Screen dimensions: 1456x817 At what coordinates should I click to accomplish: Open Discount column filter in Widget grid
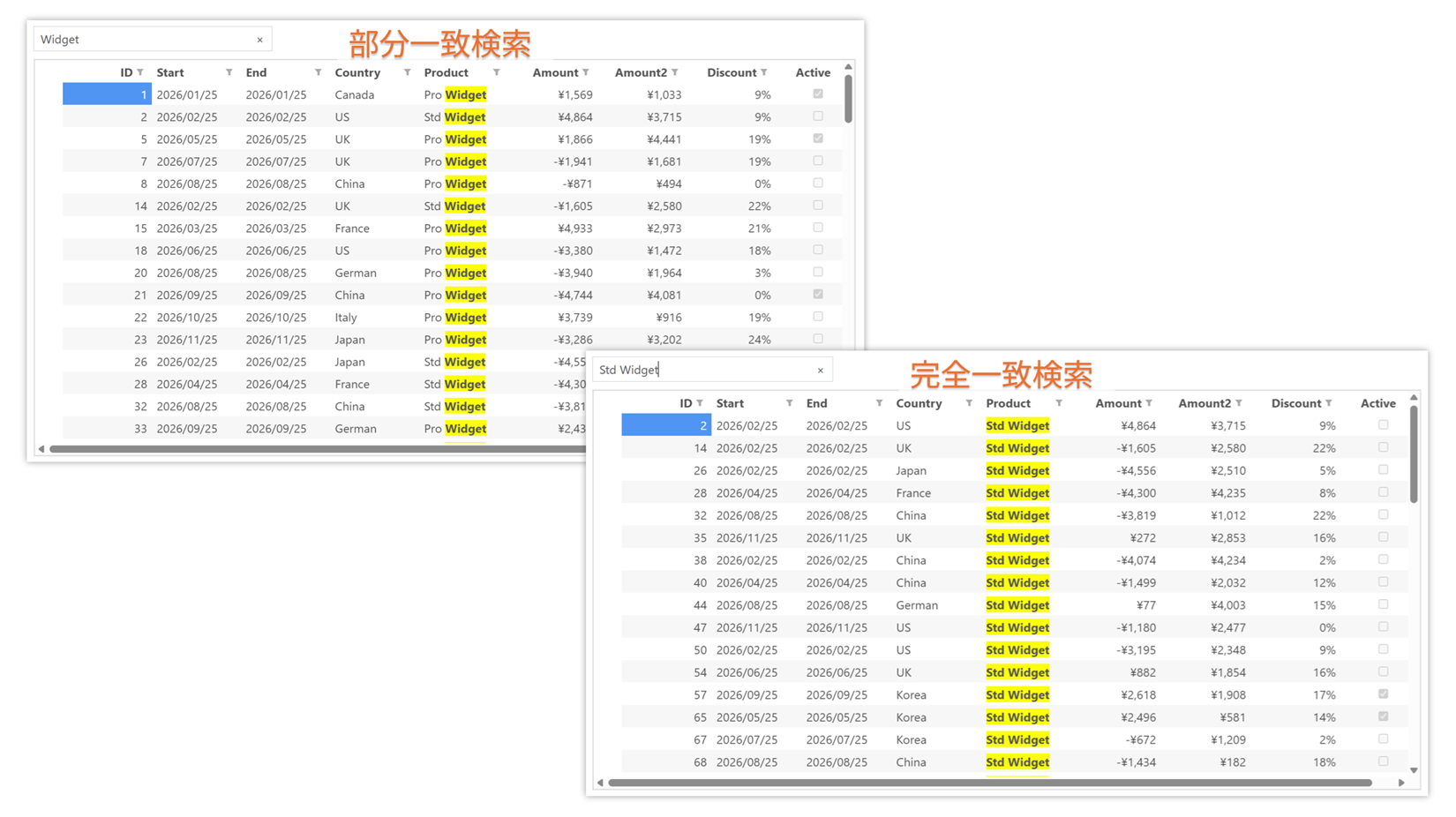pos(763,72)
